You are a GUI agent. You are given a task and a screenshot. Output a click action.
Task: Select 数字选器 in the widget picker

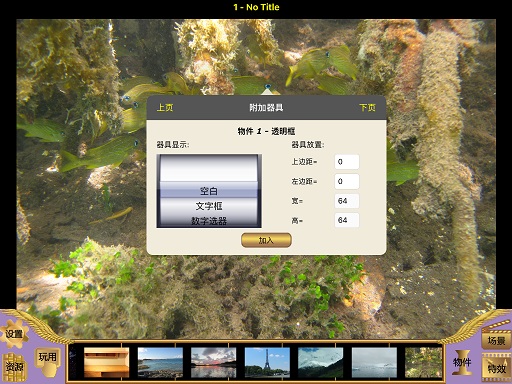209,221
